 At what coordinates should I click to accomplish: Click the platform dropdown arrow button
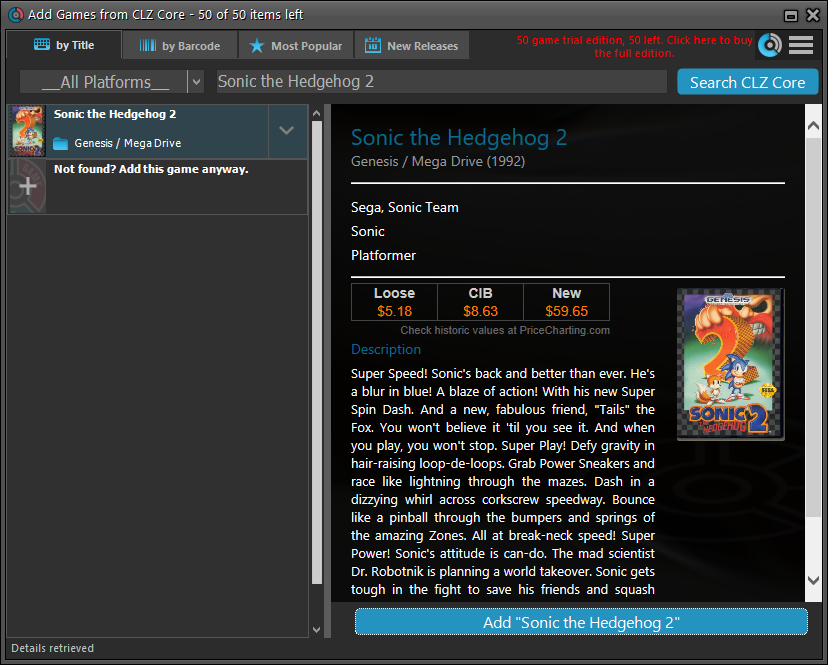(x=196, y=82)
